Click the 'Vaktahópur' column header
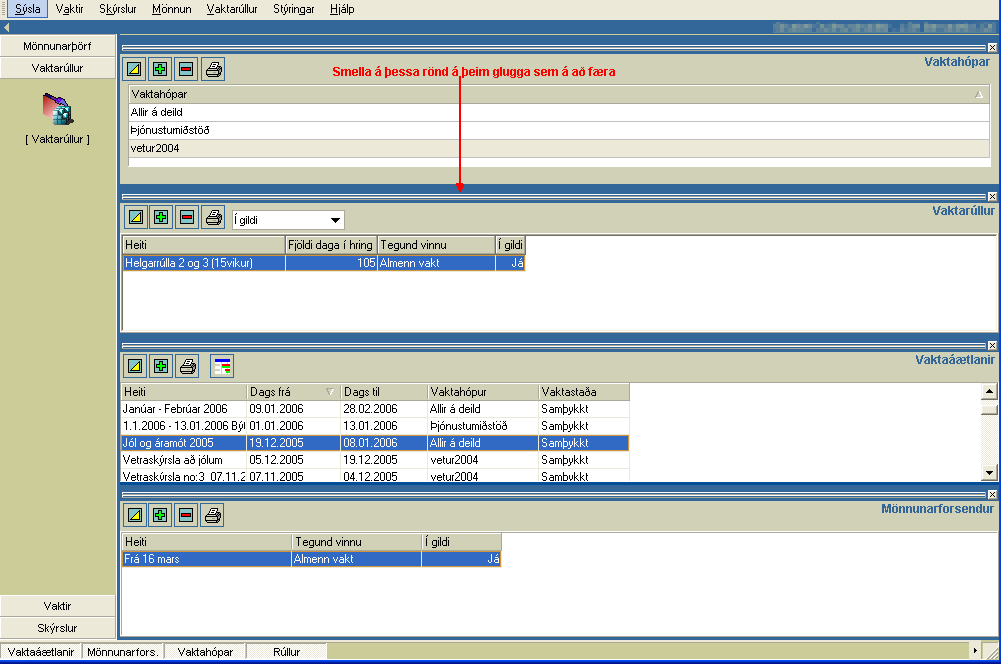 click(x=483, y=391)
